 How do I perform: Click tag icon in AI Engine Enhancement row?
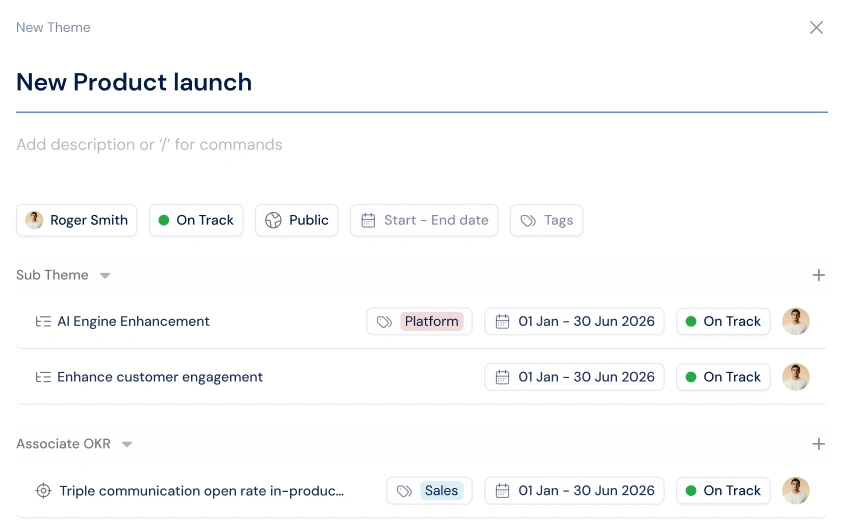pos(384,322)
